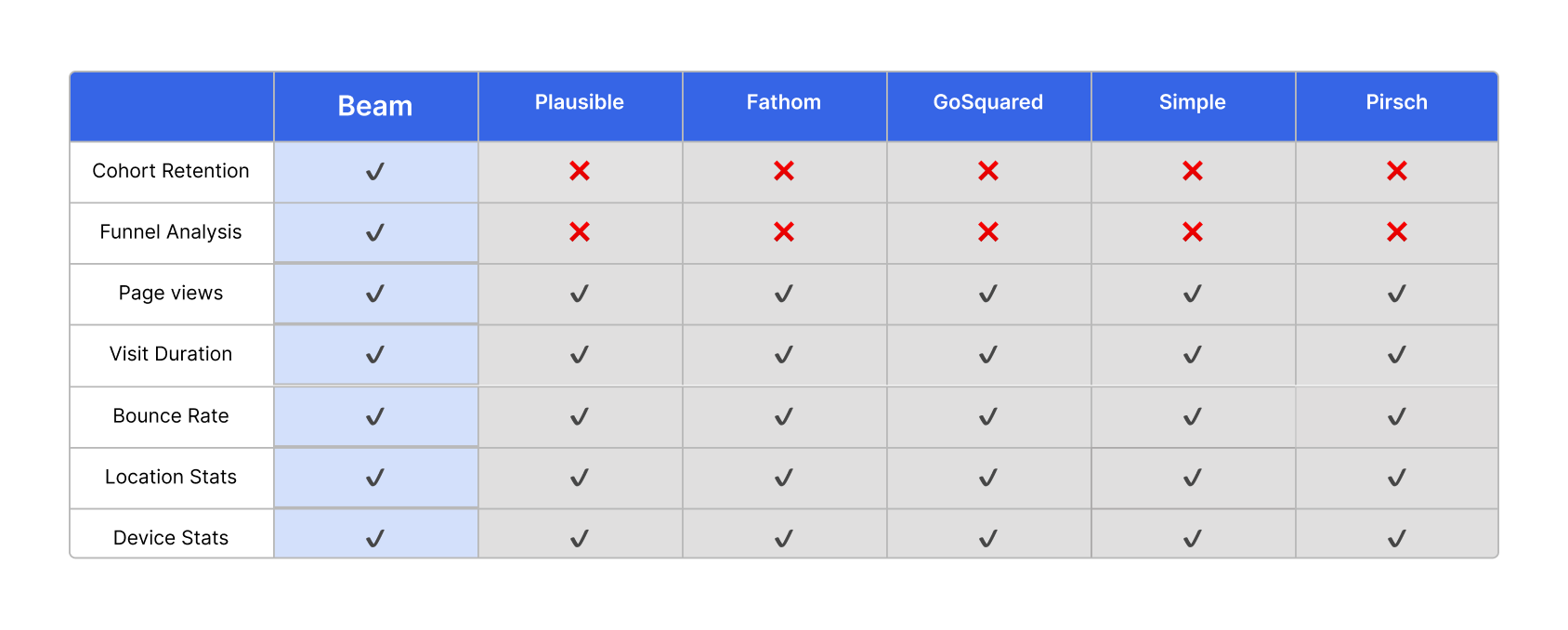Click Plausible's Location Stats checkmark
The width and height of the screenshot is (1568, 630).
[x=580, y=478]
